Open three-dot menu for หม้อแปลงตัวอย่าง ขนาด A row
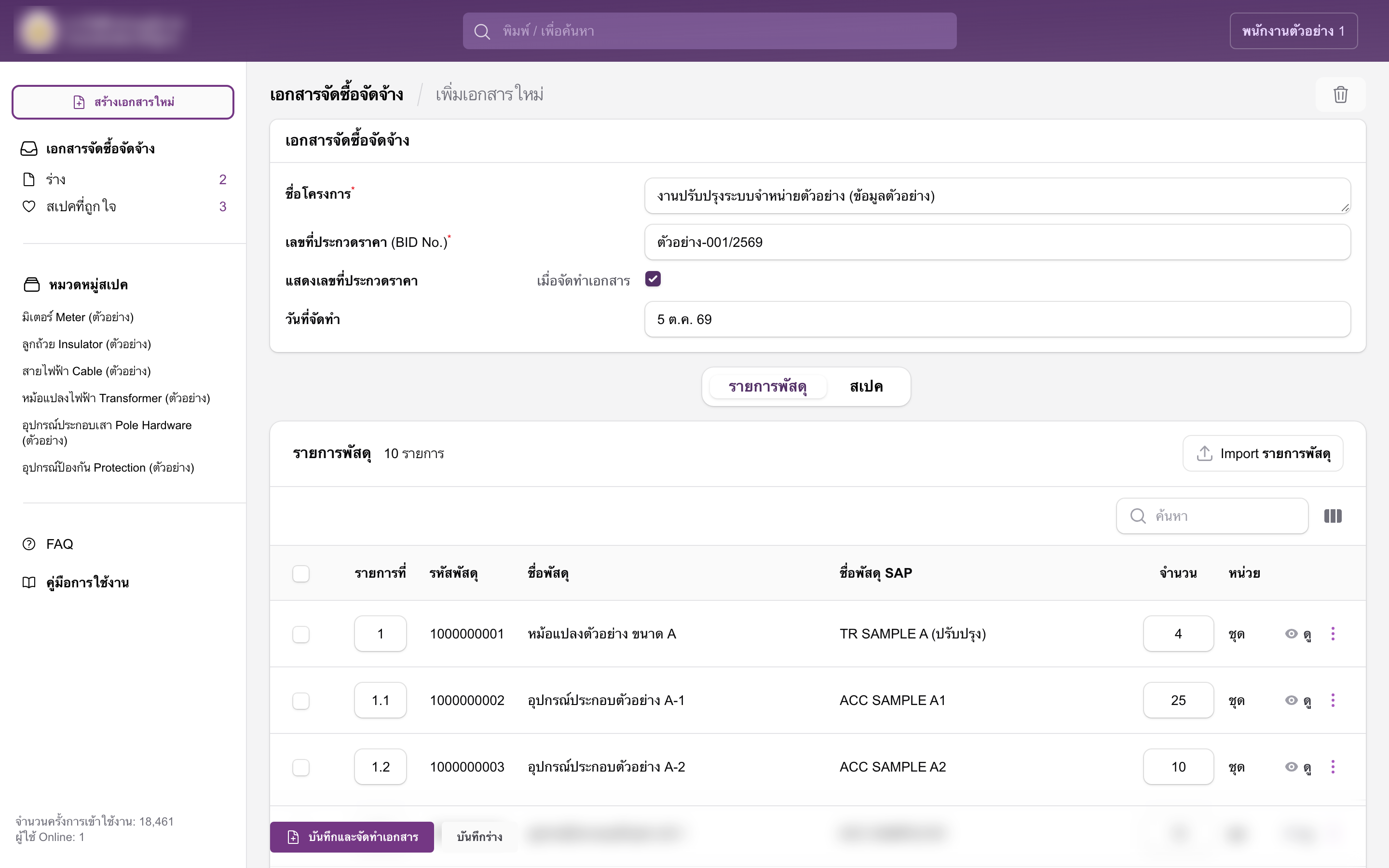The width and height of the screenshot is (1389, 868). [1333, 634]
